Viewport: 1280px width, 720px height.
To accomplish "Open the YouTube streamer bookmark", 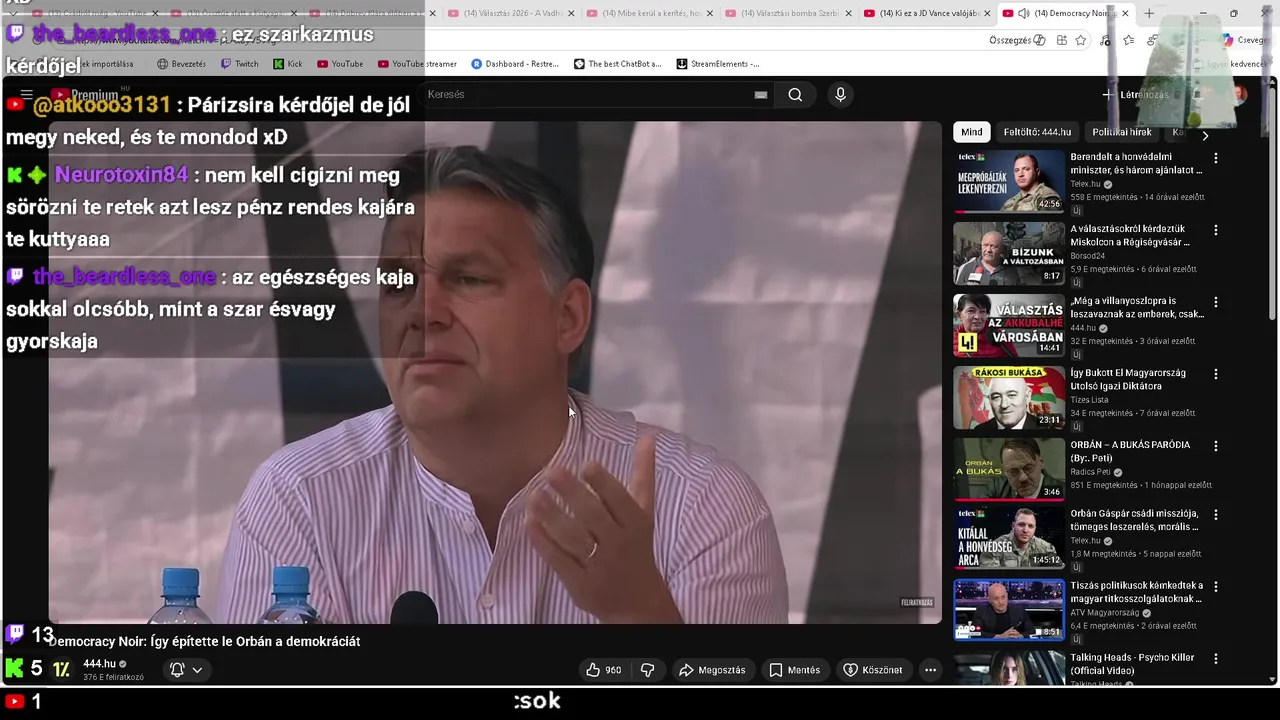I will (417, 64).
